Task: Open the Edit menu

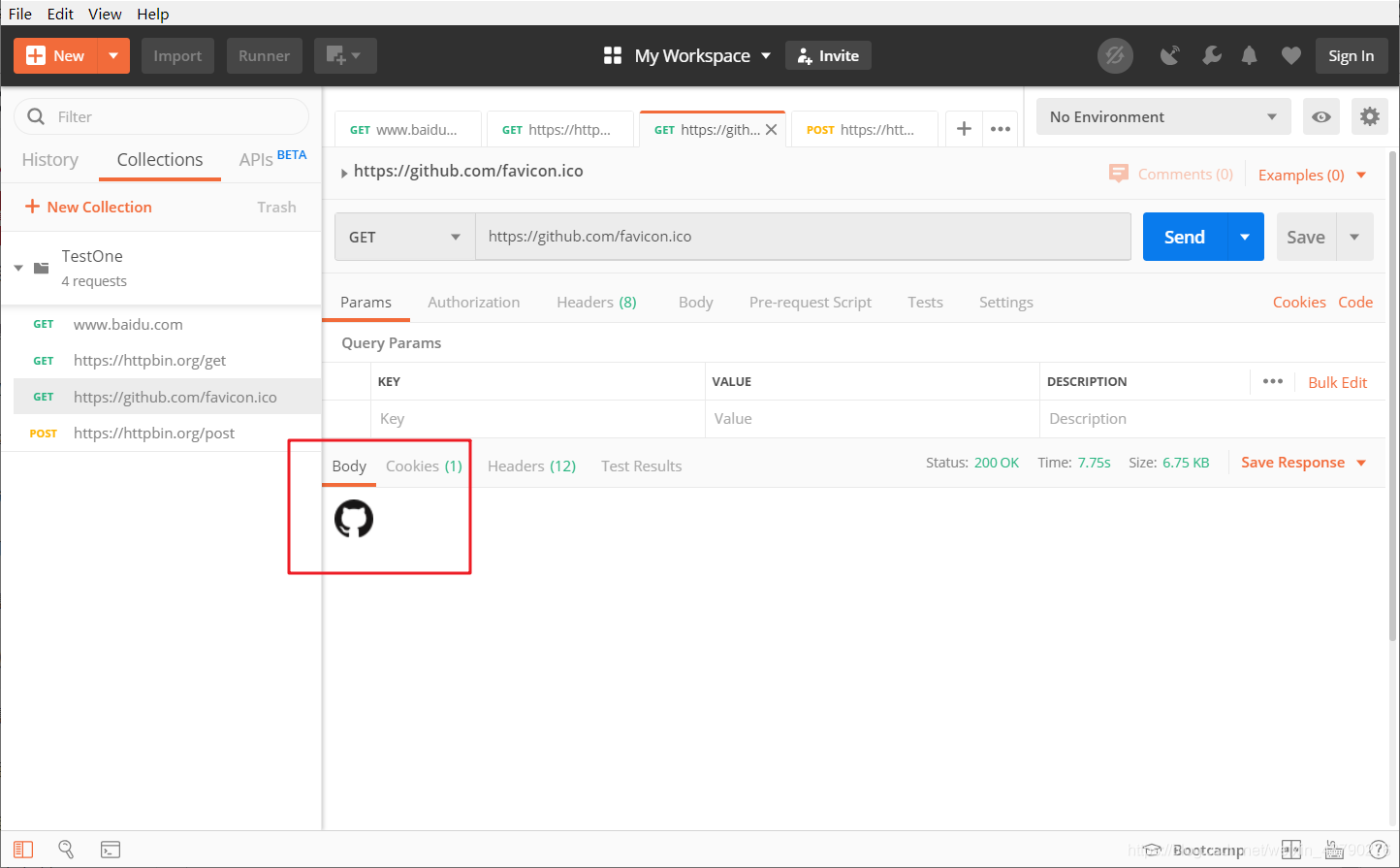Action: 60,14
